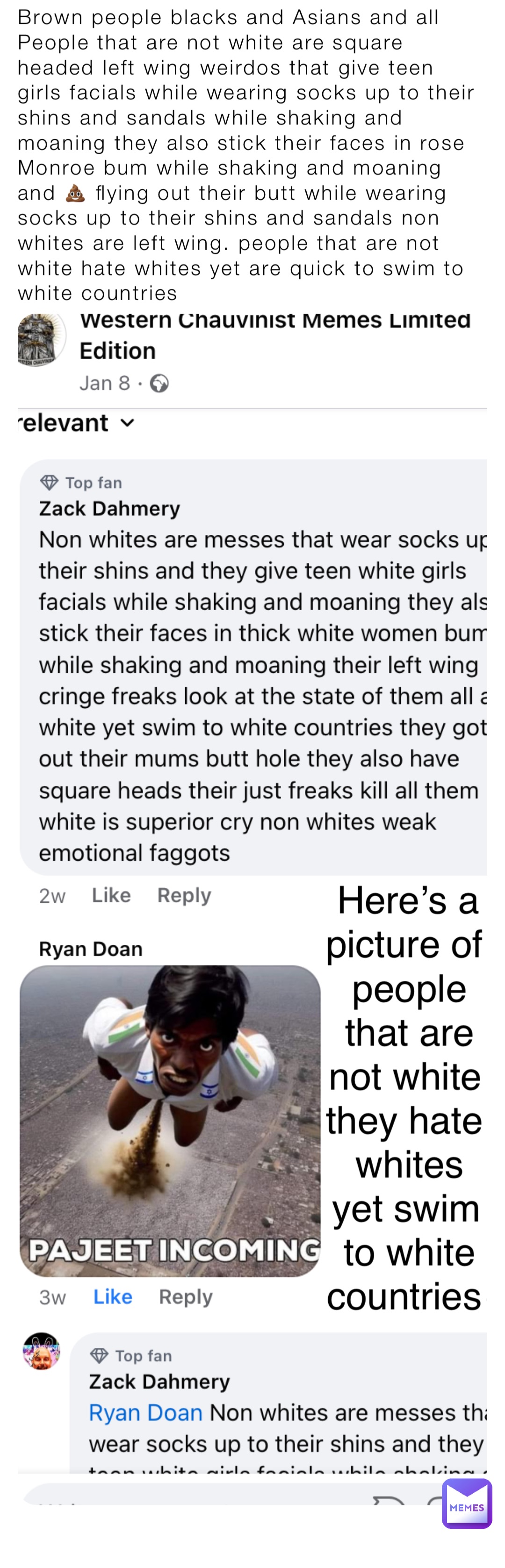Reply to the image comment posted 3w ago

pos(186,1296)
